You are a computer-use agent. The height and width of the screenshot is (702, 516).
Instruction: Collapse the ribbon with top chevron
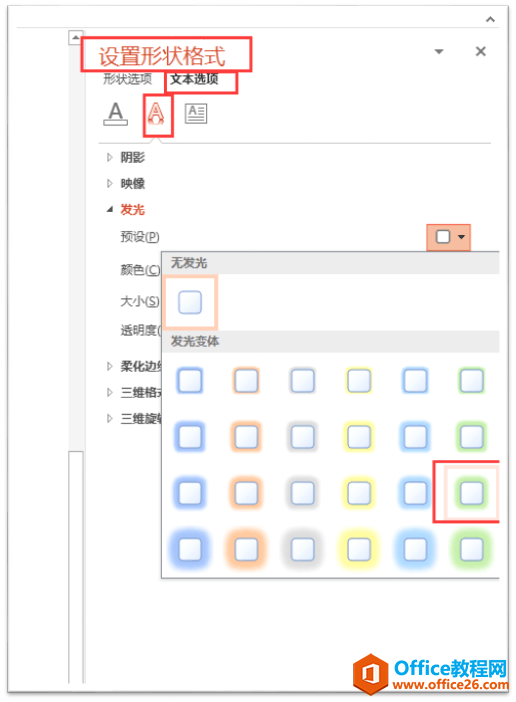(x=490, y=19)
